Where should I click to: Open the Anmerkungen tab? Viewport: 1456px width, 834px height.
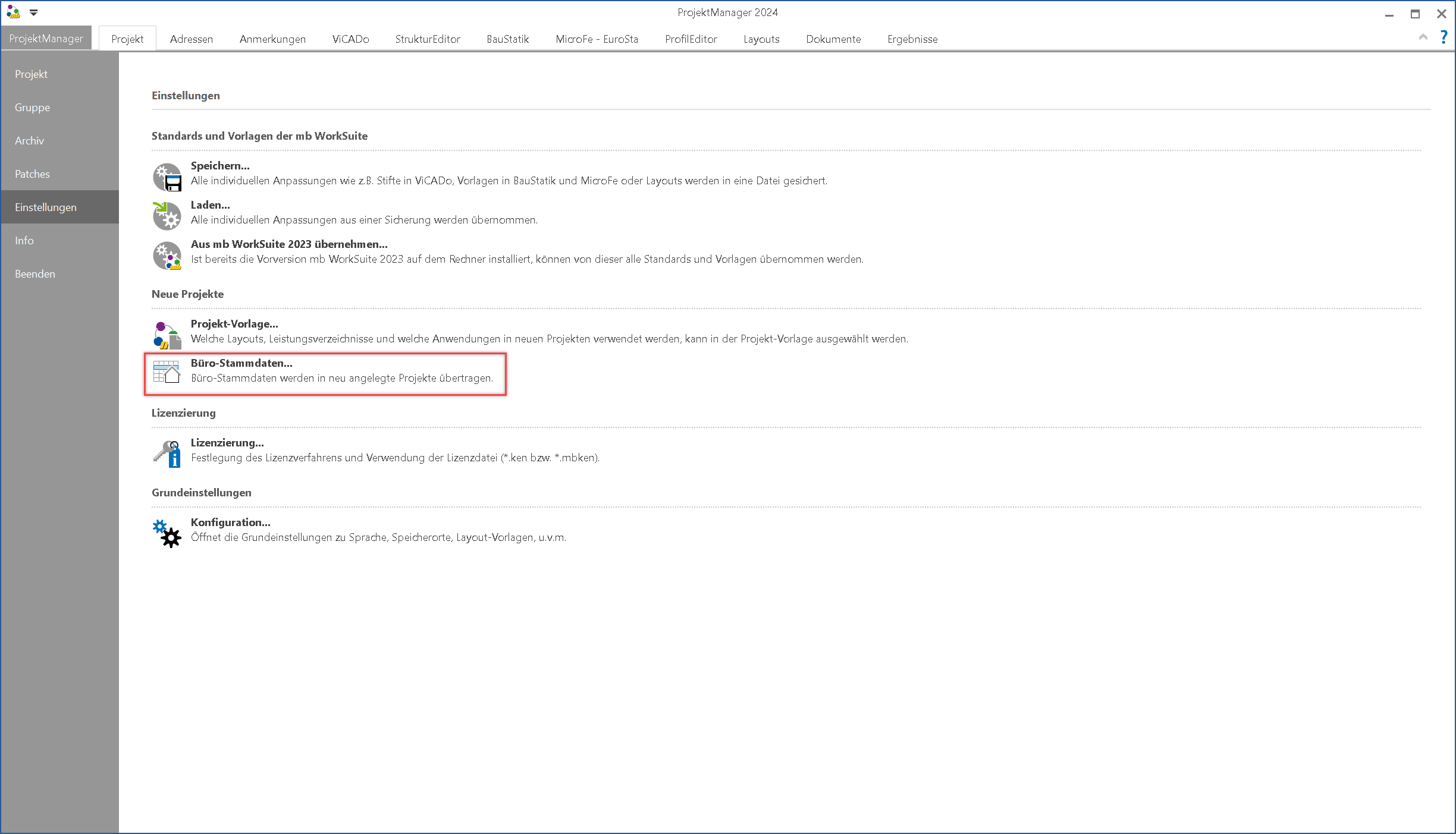point(272,39)
